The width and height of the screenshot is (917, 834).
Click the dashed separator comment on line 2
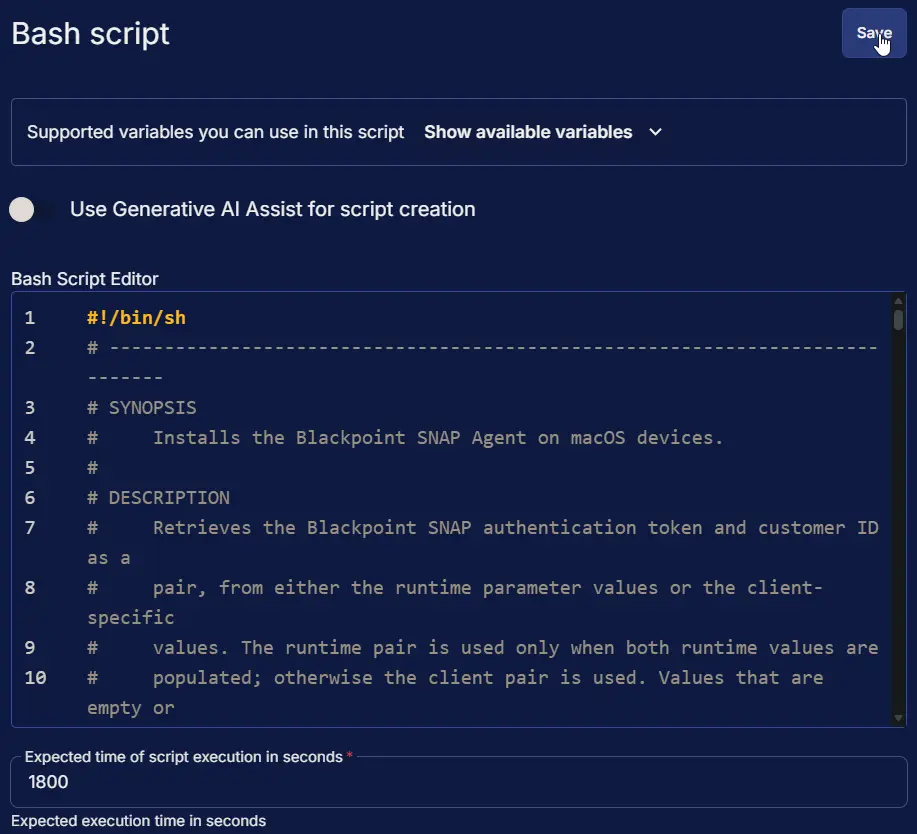pyautogui.click(x=482, y=363)
